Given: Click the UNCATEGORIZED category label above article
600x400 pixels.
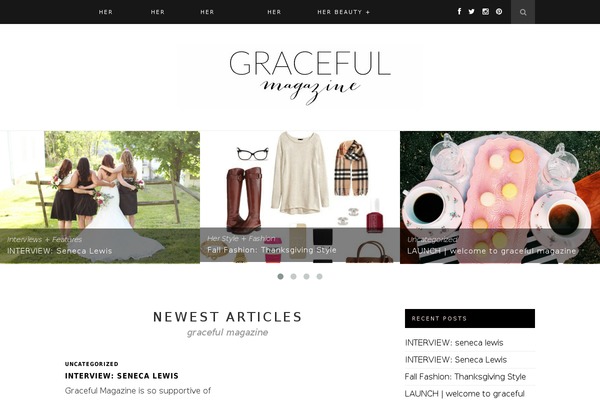Looking at the screenshot, I should pyautogui.click(x=91, y=364).
